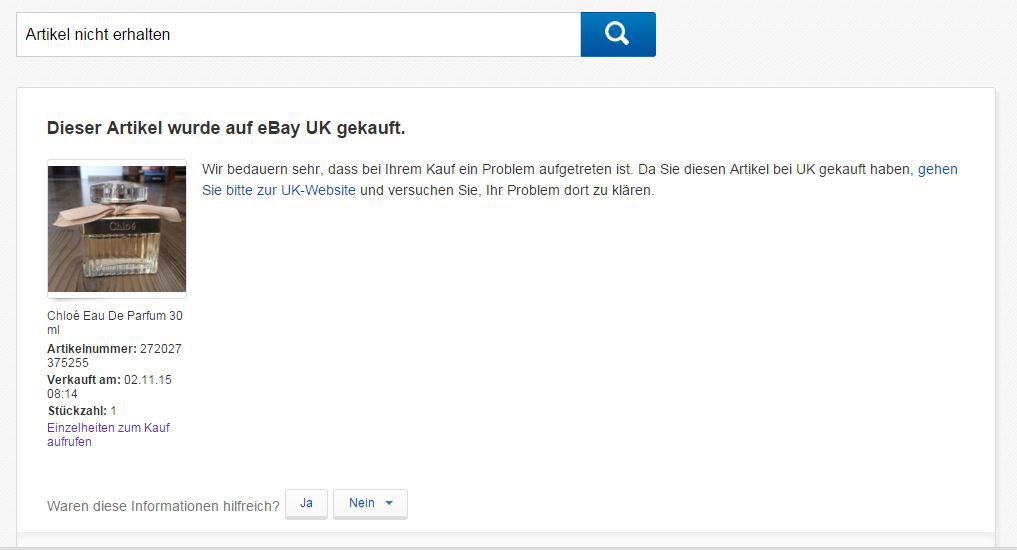The height and width of the screenshot is (550, 1017).
Task: Click the "Verkauft am" date 02.11.15
Action: [x=148, y=380]
